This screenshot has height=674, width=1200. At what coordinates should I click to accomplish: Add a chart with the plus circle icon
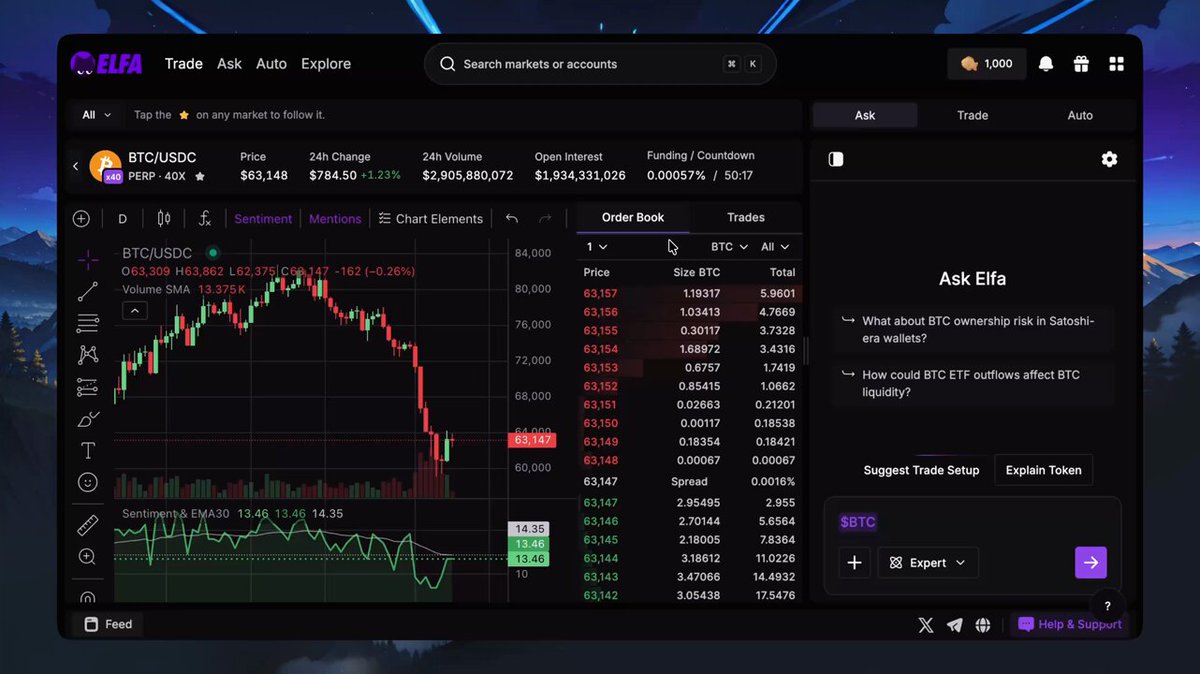tap(82, 219)
